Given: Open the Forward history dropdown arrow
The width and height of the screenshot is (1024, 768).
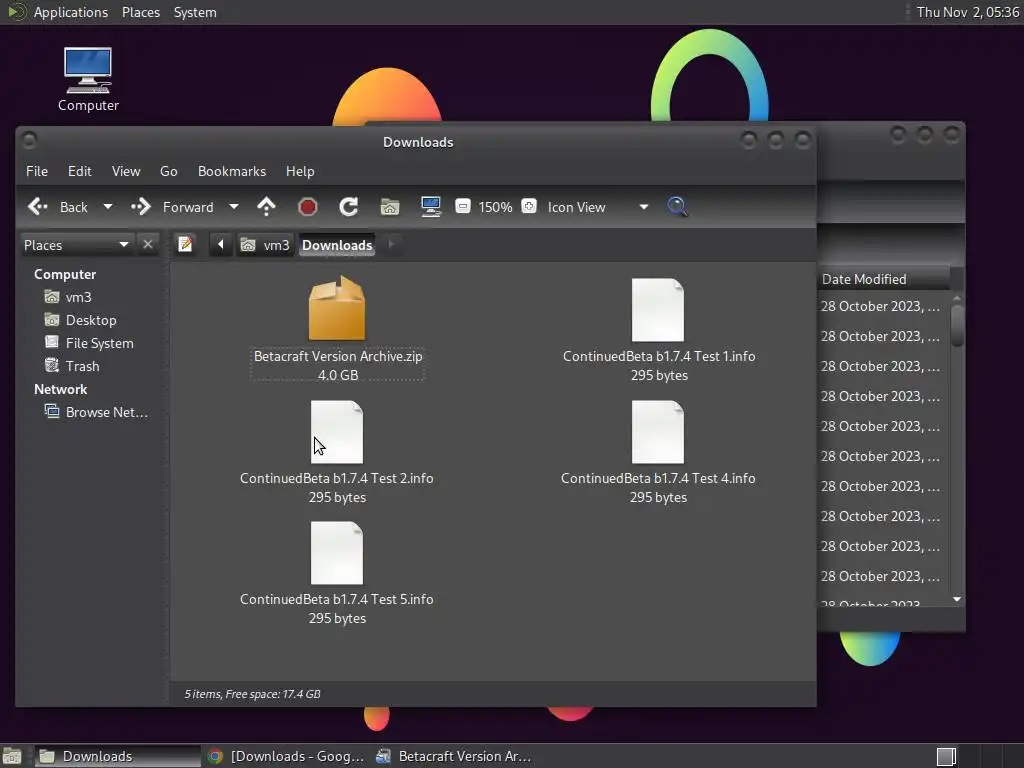Looking at the screenshot, I should coord(233,207).
